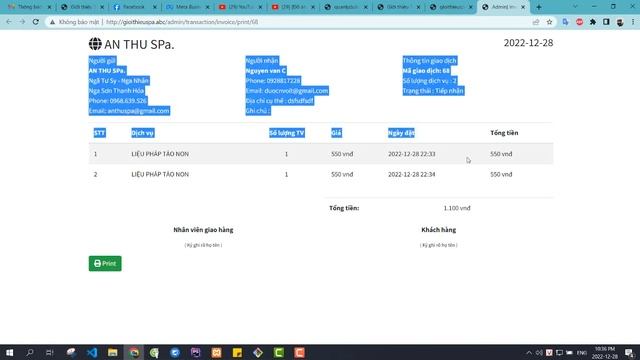Click the Mã giao dịch: 68 text
Screen dimensions: 640x360
pyautogui.click(x=426, y=71)
